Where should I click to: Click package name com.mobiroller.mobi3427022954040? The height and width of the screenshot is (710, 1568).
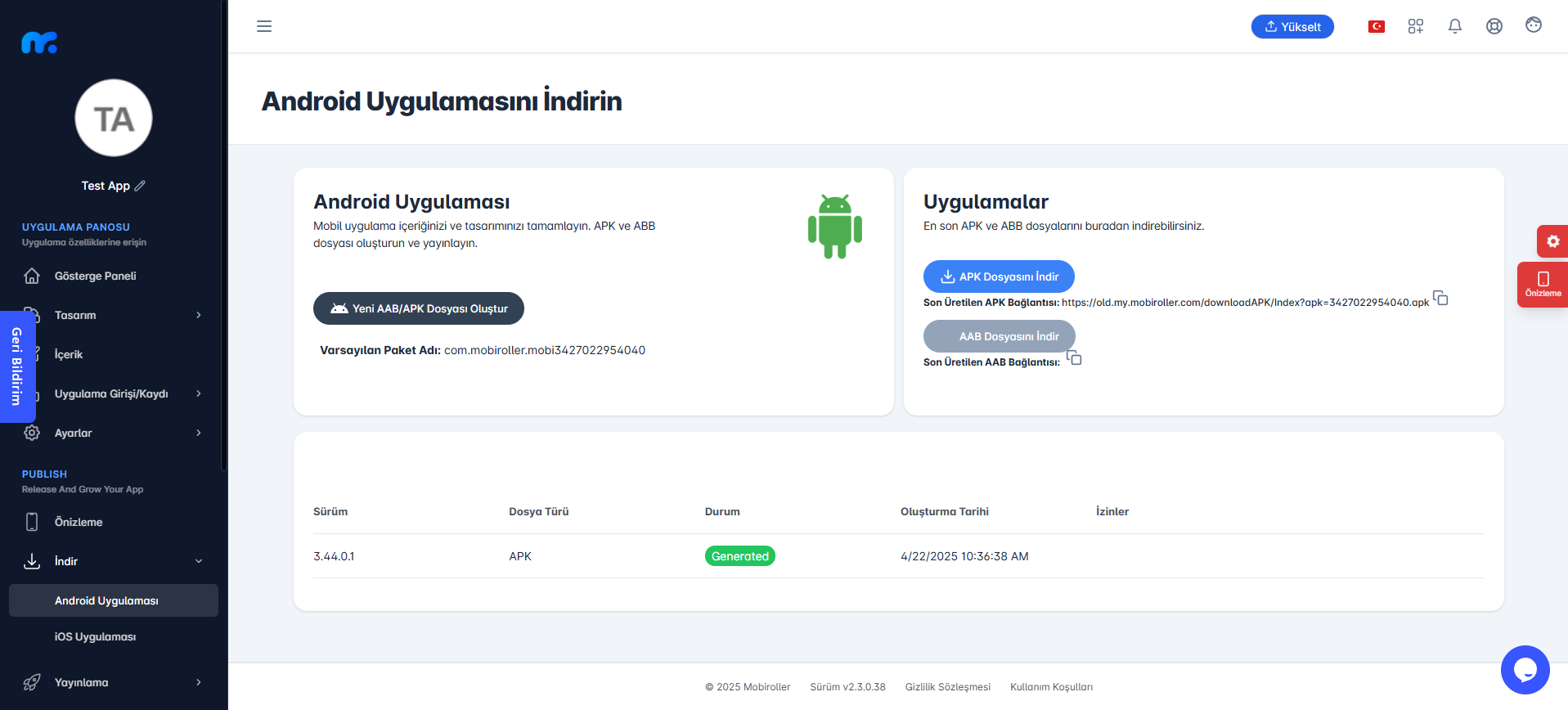coord(545,350)
